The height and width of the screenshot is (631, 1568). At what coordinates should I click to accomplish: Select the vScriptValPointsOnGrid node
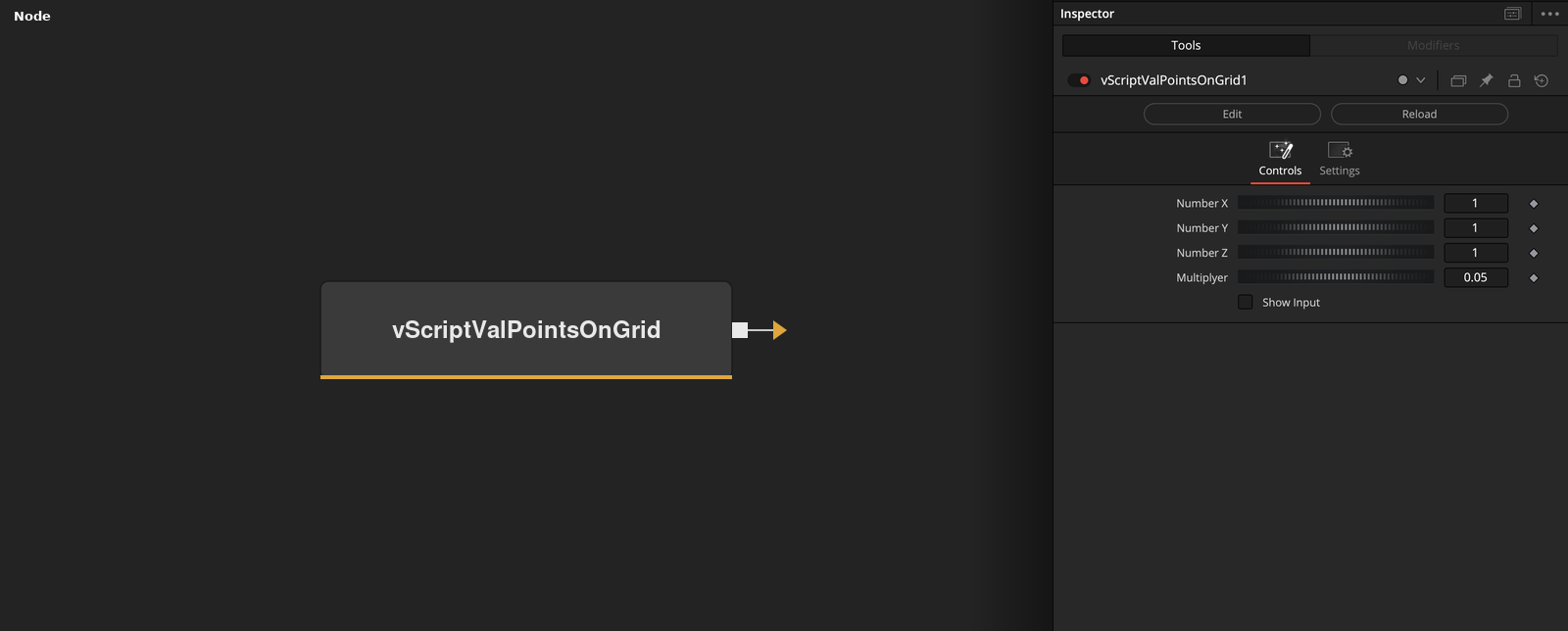tap(526, 330)
